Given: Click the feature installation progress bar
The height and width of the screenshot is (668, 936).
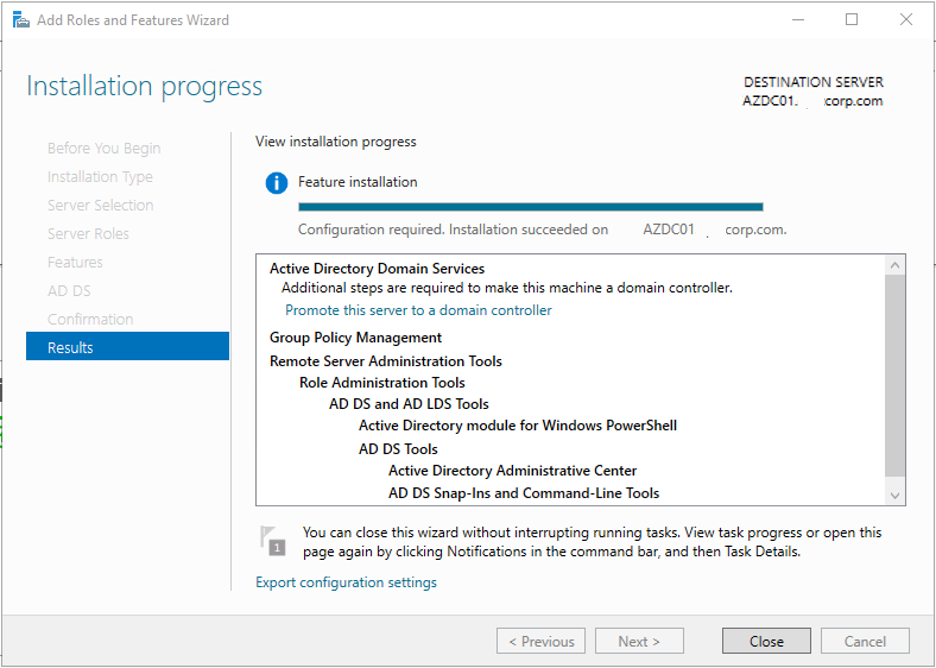Looking at the screenshot, I should (531, 207).
